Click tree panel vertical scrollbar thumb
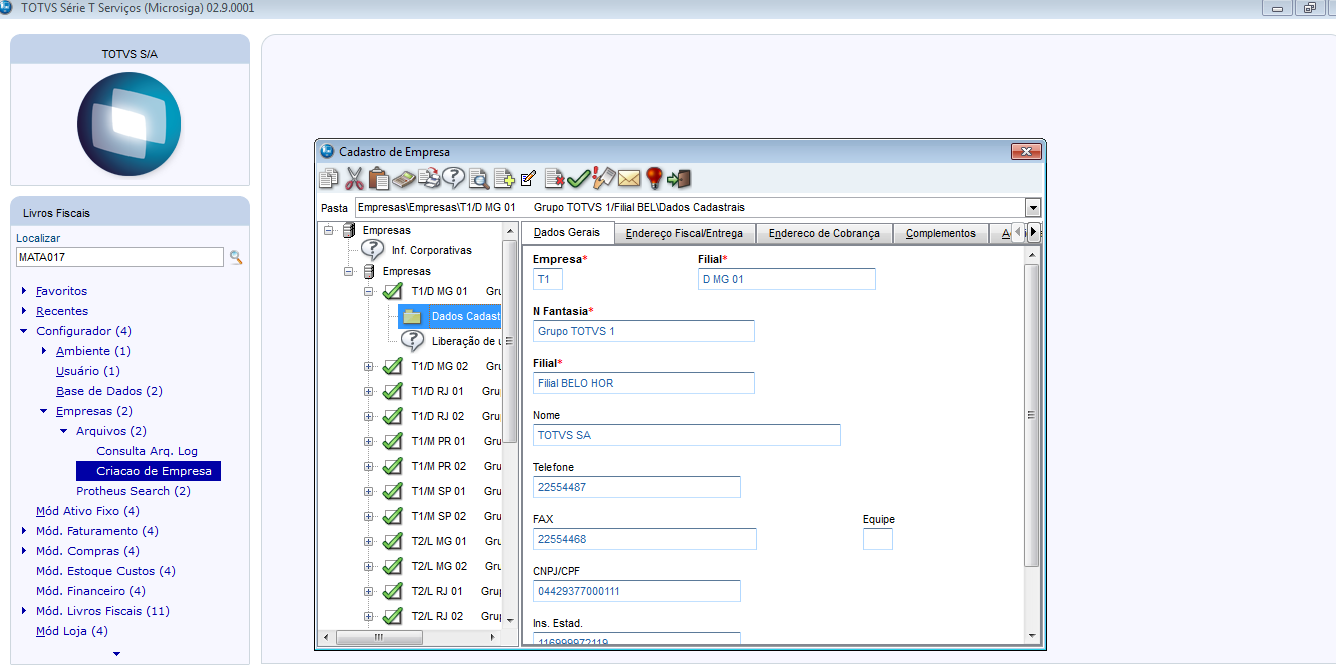1336x672 pixels. (510, 340)
